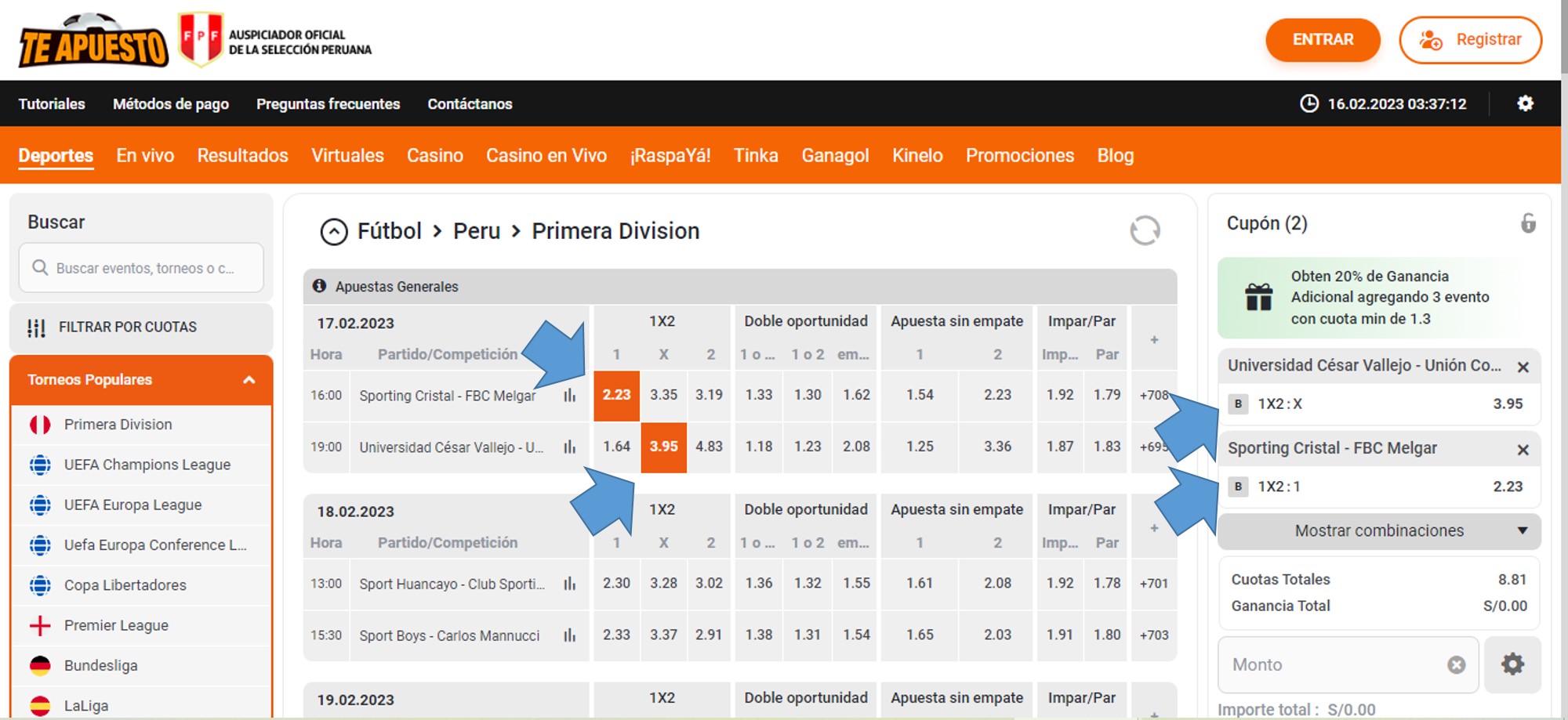Screen dimensions: 1568x720
Task: Select draw odd 3.35 for Sporting Cristal match
Action: click(664, 395)
